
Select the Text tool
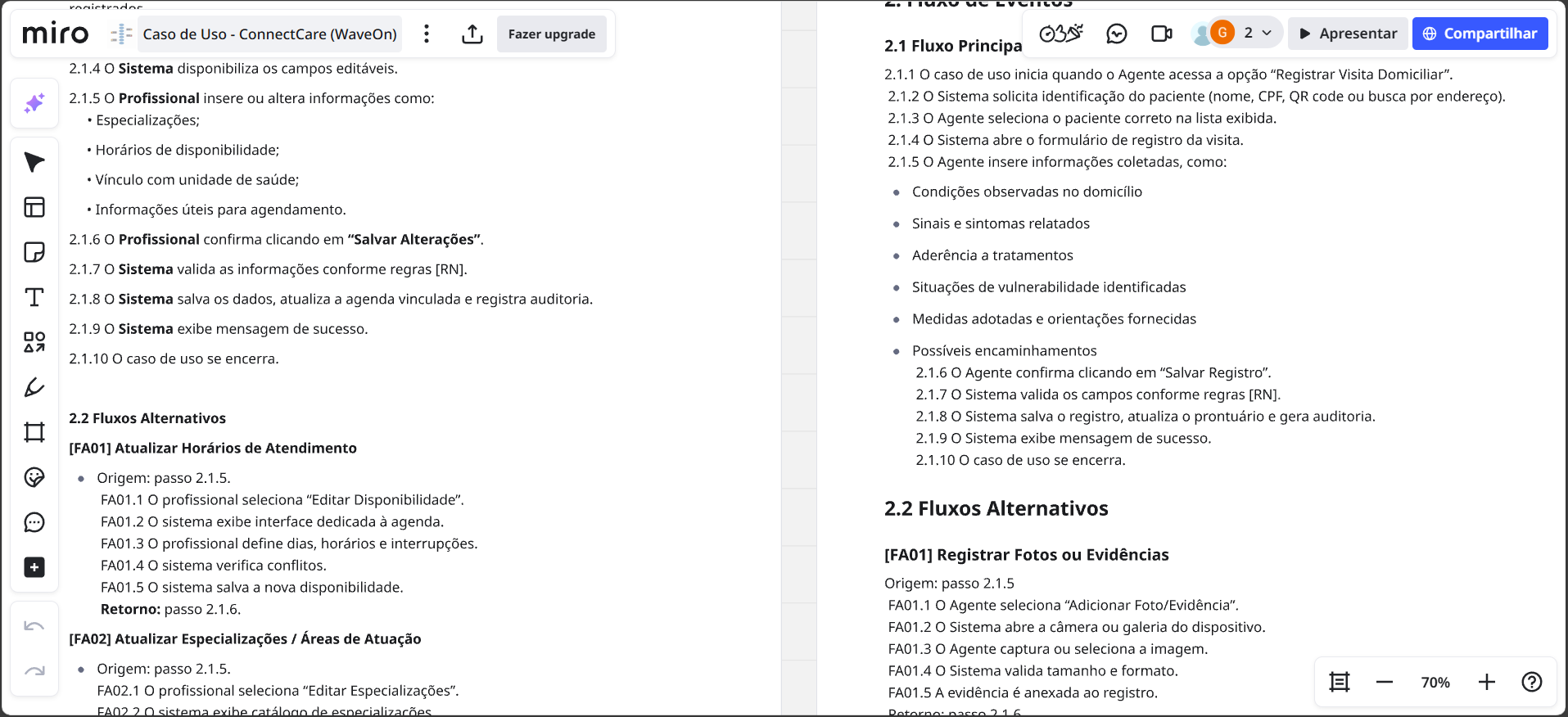[34, 297]
